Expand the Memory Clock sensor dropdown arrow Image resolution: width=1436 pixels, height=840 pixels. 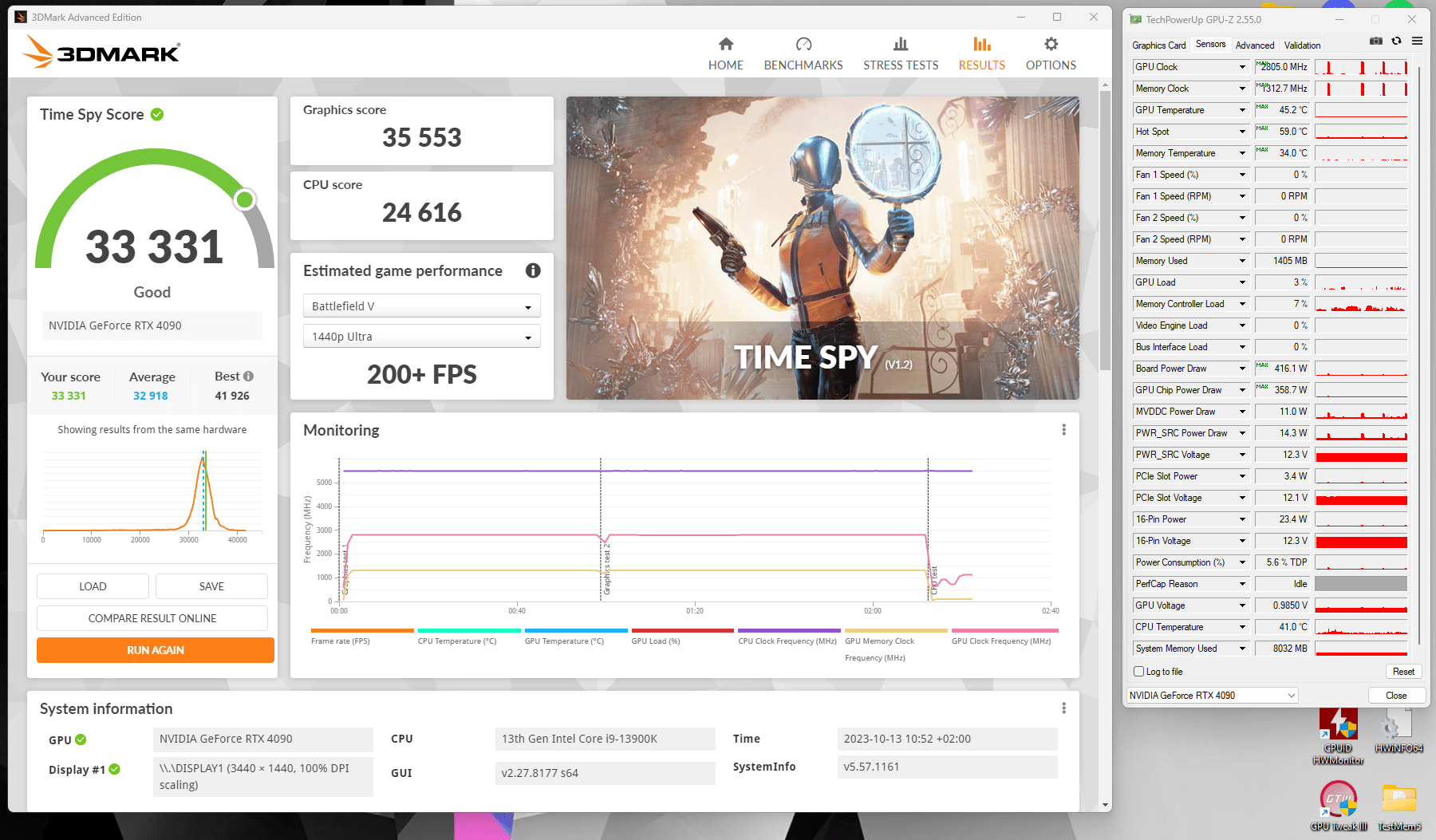[x=1242, y=89]
